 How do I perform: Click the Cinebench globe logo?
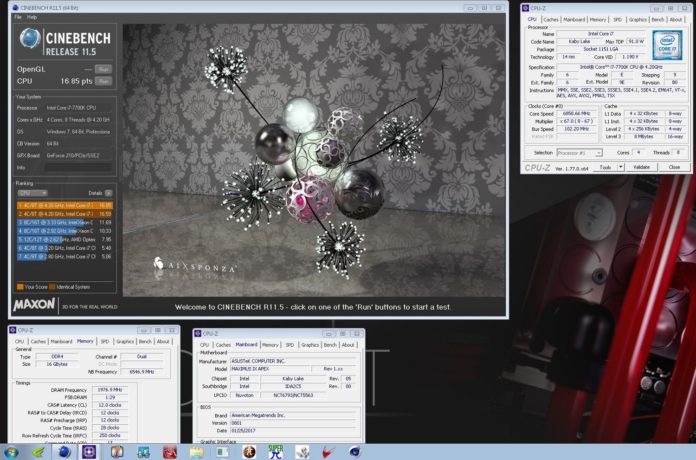pyautogui.click(x=30, y=38)
